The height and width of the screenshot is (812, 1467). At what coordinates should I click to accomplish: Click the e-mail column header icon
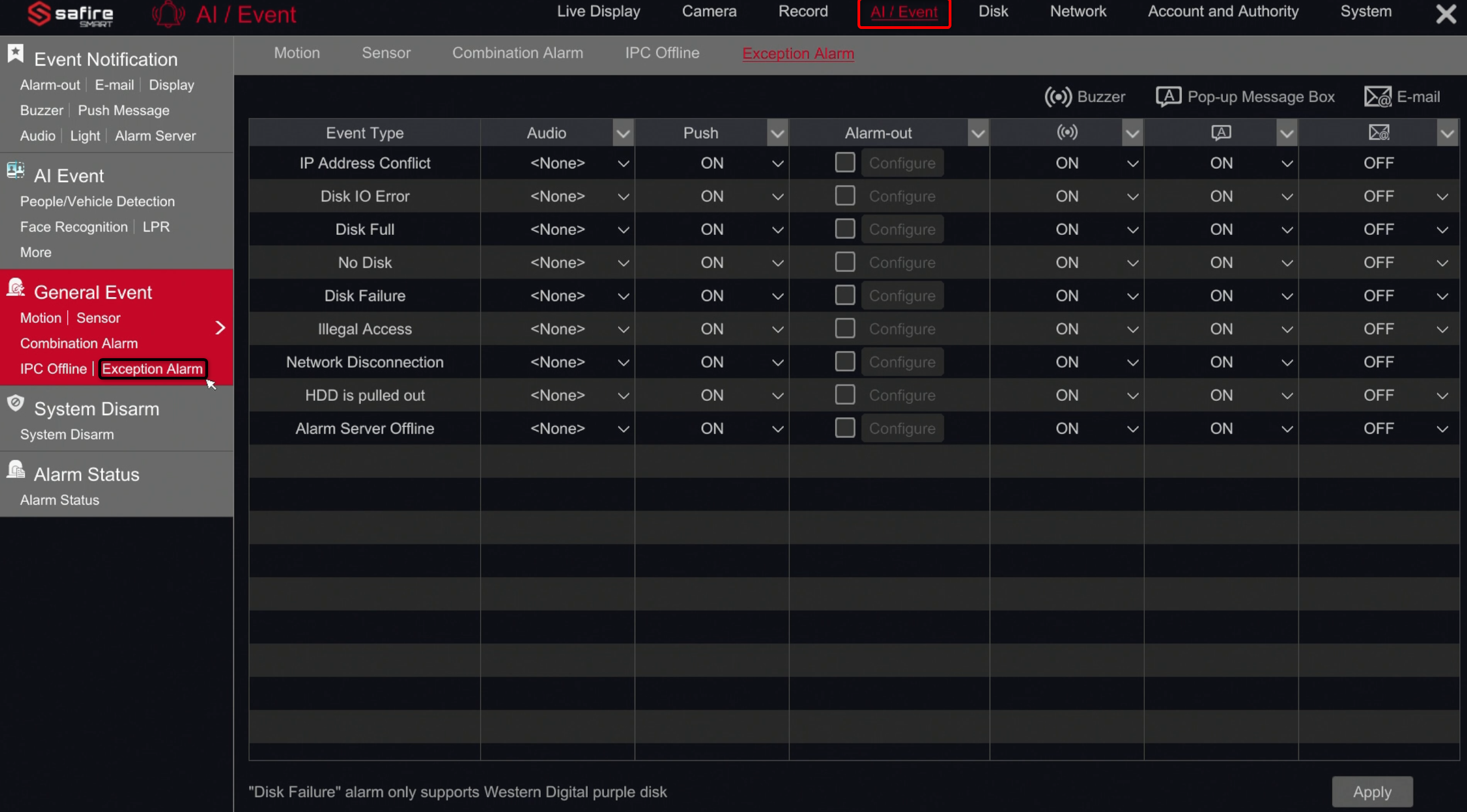click(1379, 133)
